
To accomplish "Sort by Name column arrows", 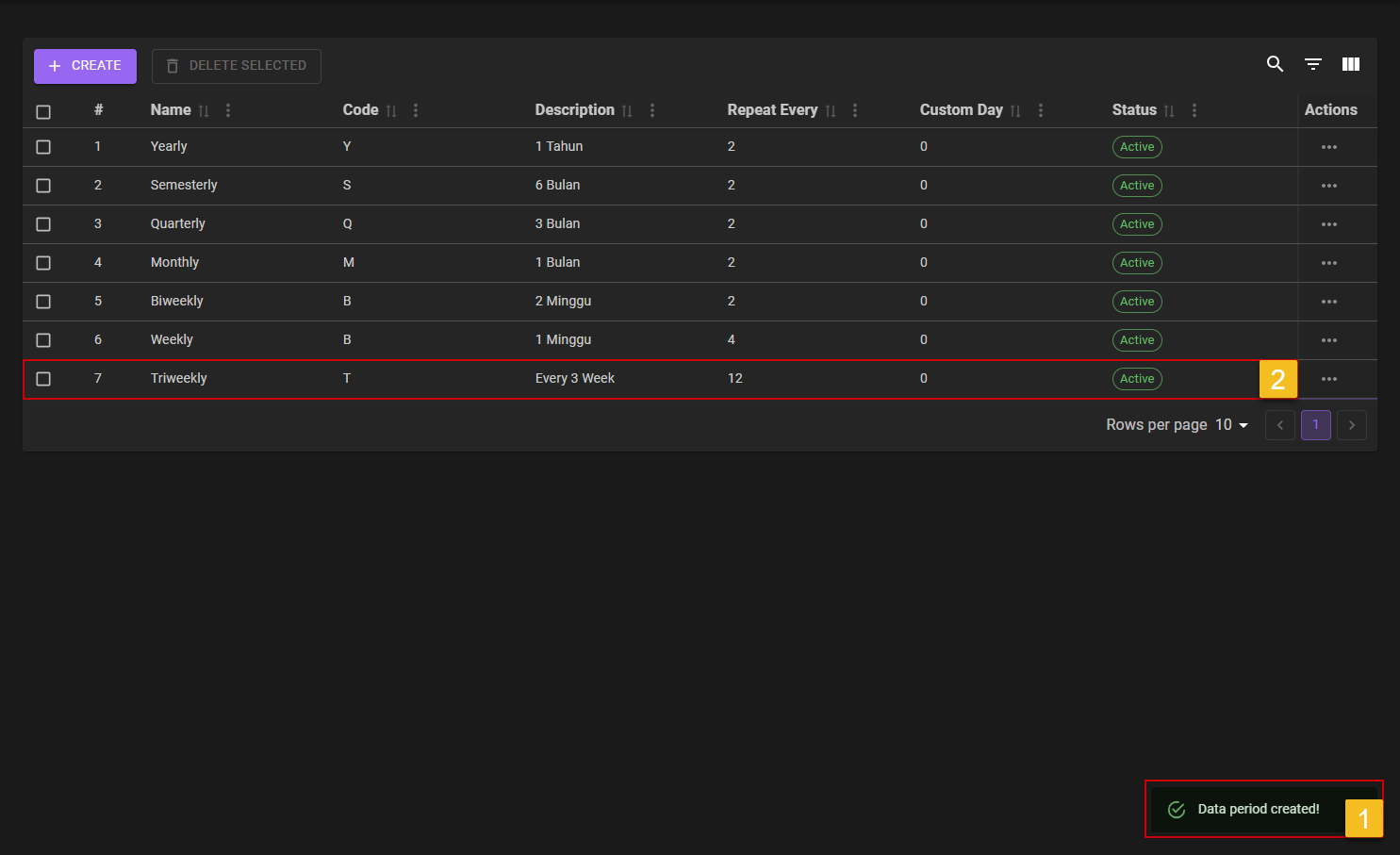I will pos(204,111).
